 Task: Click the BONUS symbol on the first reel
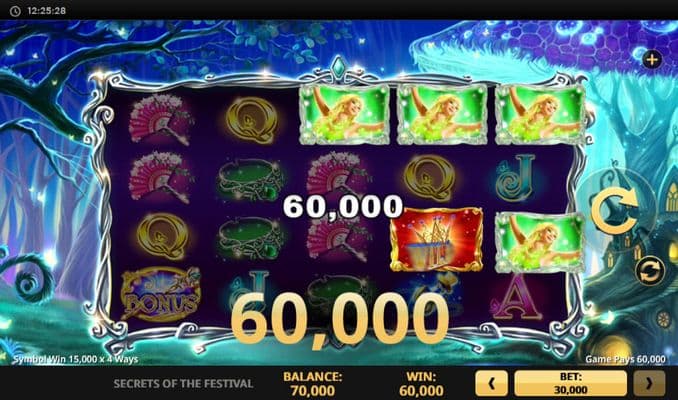click(x=161, y=295)
